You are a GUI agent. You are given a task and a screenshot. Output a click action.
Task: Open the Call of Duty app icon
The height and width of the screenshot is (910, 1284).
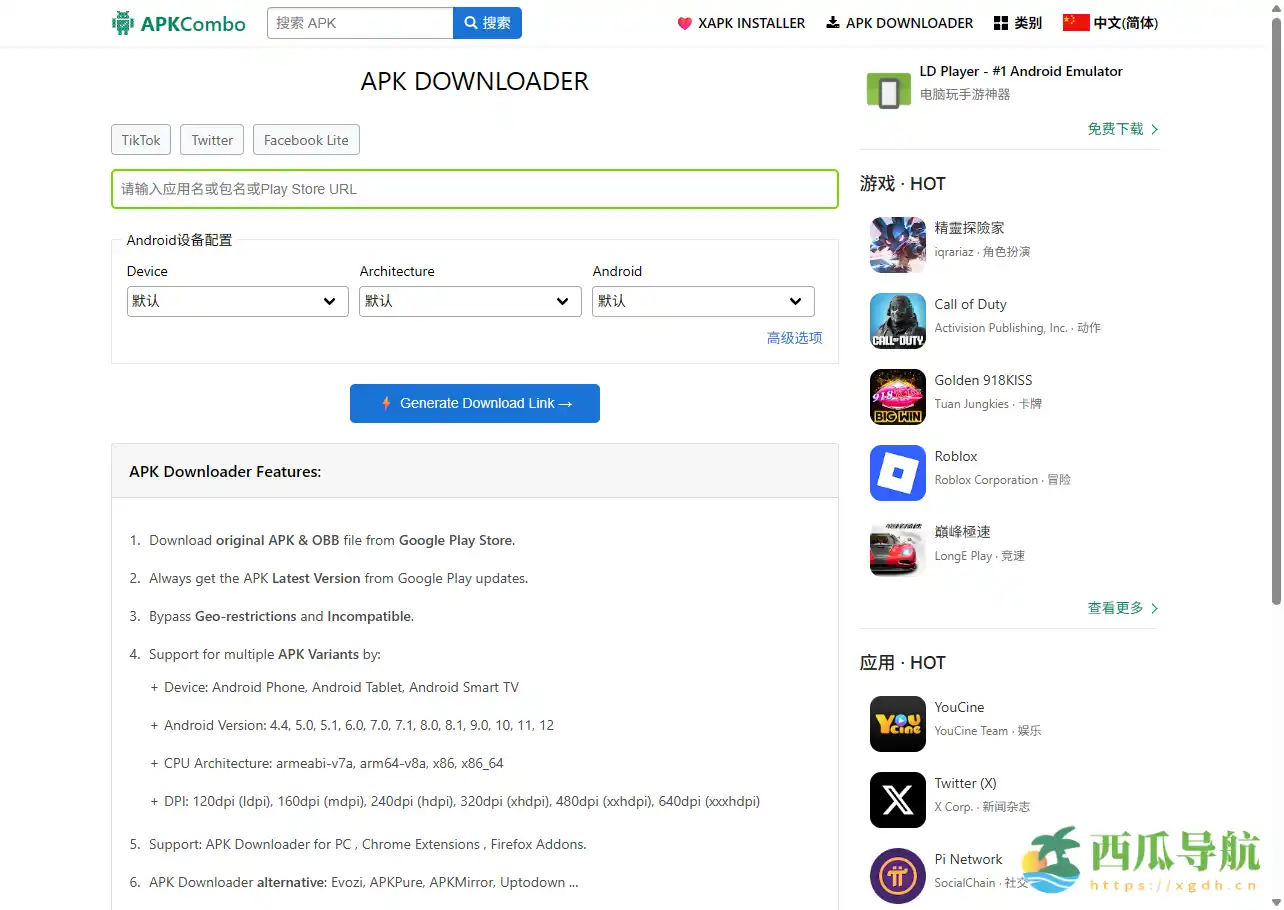(x=897, y=321)
